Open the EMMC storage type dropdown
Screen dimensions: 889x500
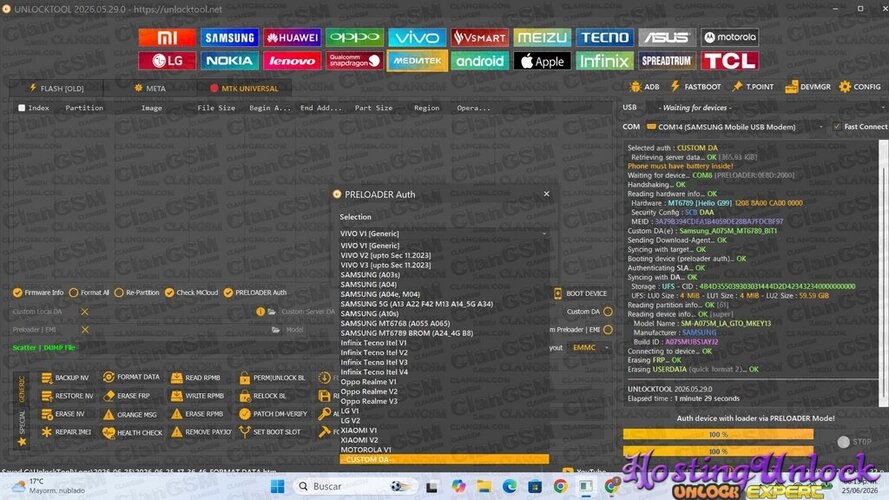(x=590, y=348)
